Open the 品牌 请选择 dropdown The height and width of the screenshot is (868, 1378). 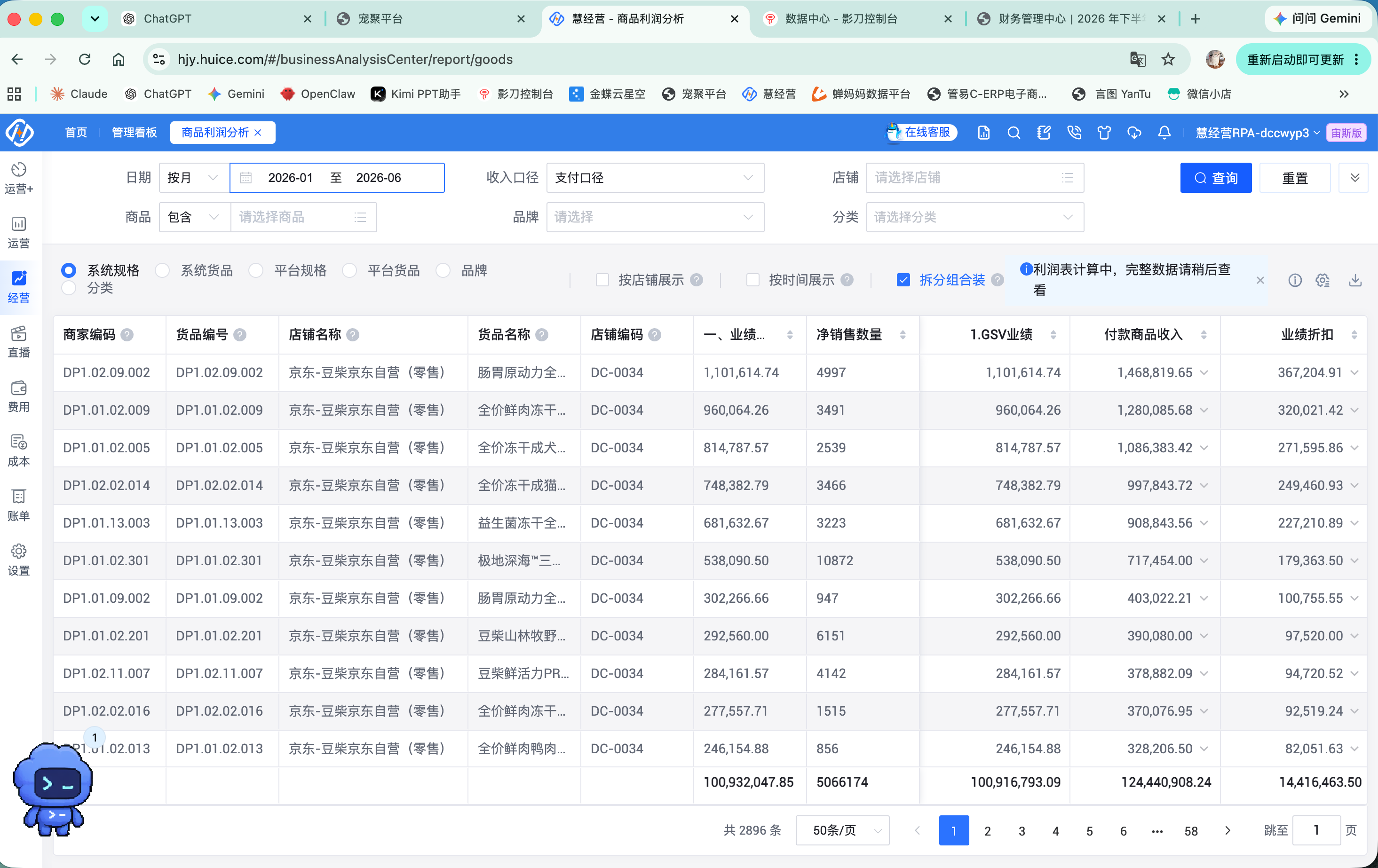point(655,217)
